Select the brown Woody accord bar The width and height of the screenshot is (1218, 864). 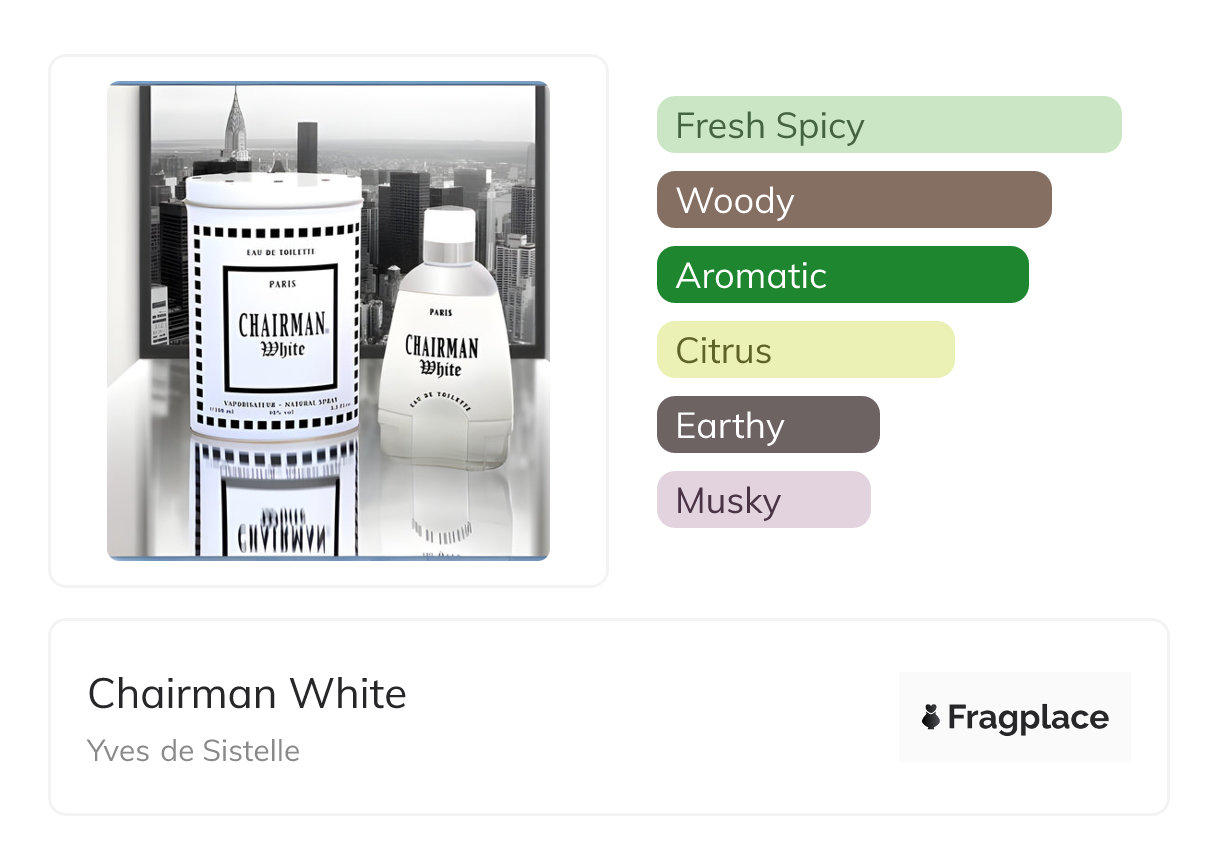(x=853, y=200)
